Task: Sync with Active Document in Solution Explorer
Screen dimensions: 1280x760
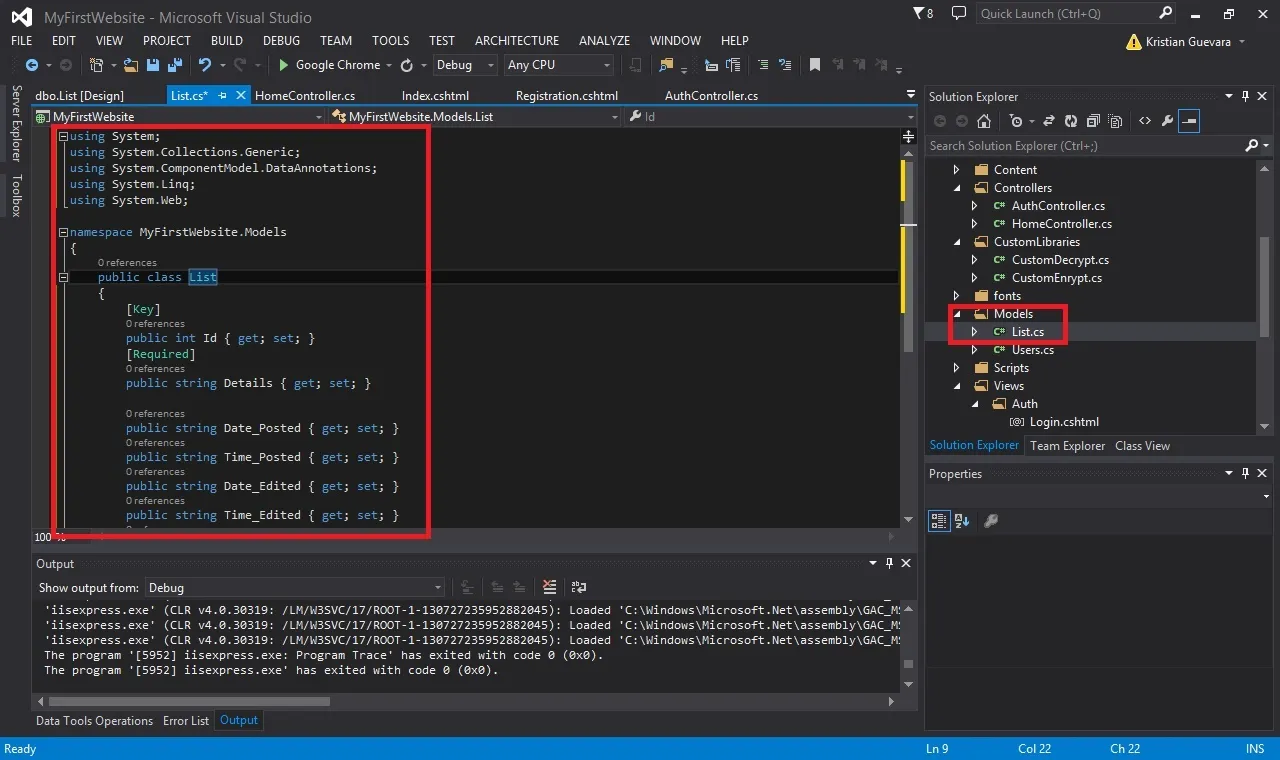Action: coord(1049,121)
